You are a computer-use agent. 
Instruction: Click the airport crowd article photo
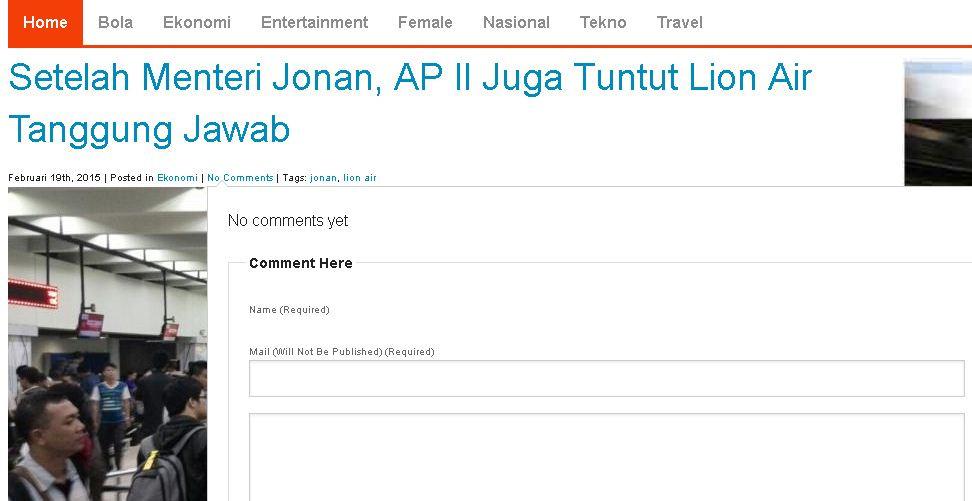click(107, 344)
